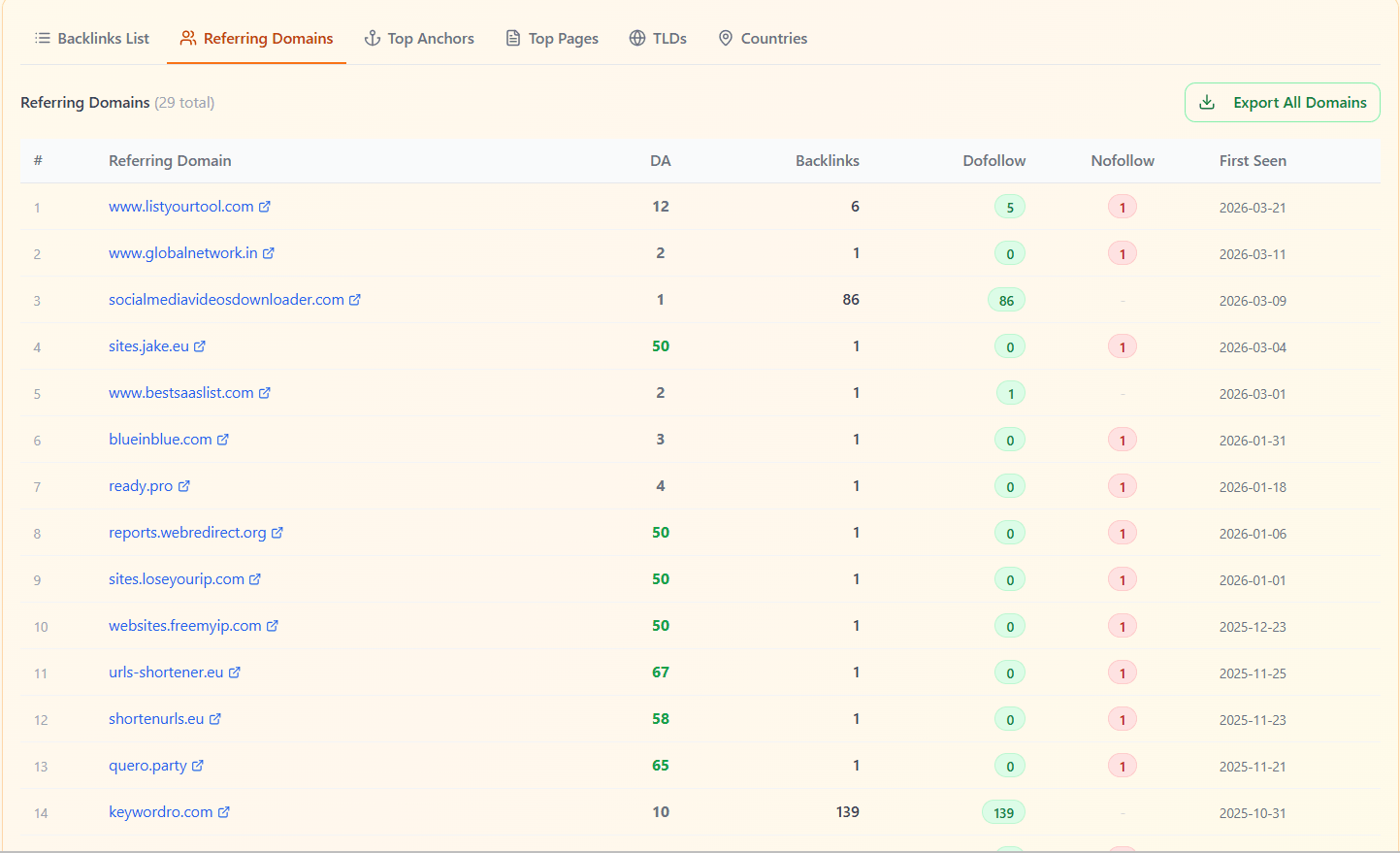The width and height of the screenshot is (1400, 853).
Task: Click the Export All Domains button
Action: [x=1282, y=102]
